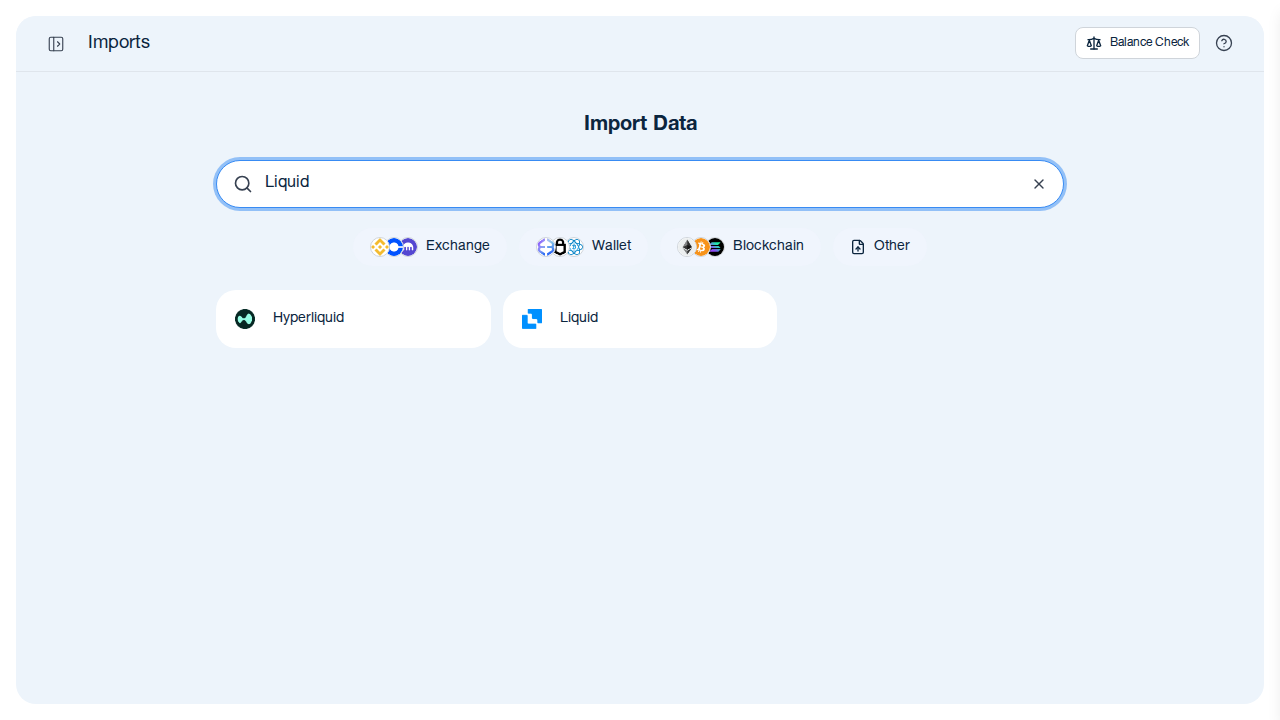Click the Liquid blue logo icon
Viewport: 1280px width, 720px height.
point(532,319)
